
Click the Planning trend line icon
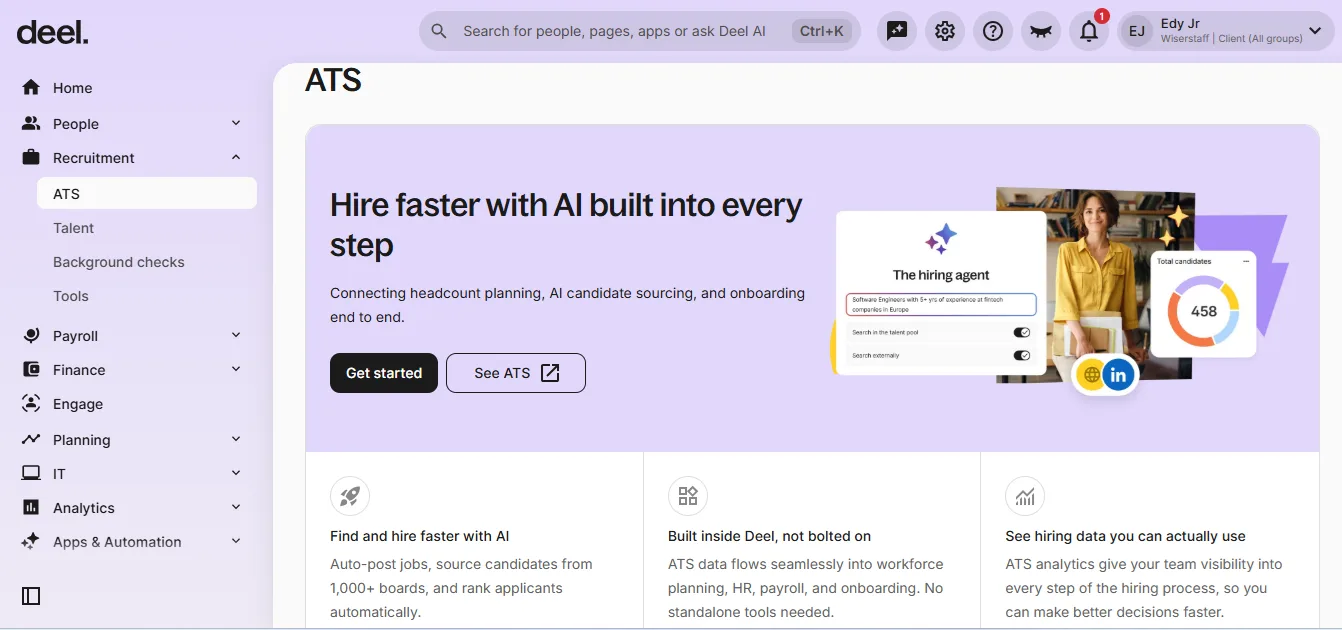pyautogui.click(x=31, y=440)
